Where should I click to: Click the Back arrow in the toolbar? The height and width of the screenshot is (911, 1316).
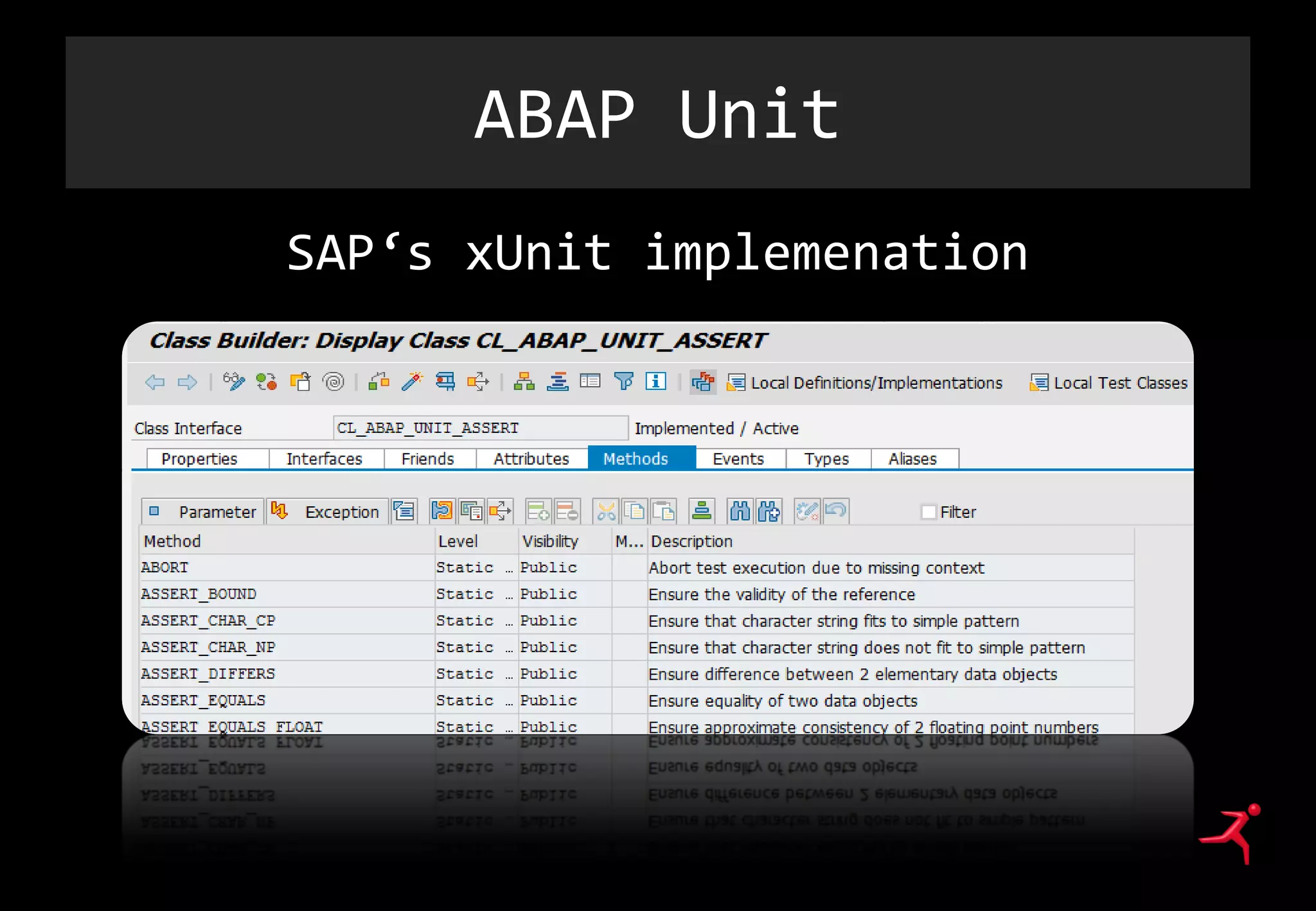[155, 382]
